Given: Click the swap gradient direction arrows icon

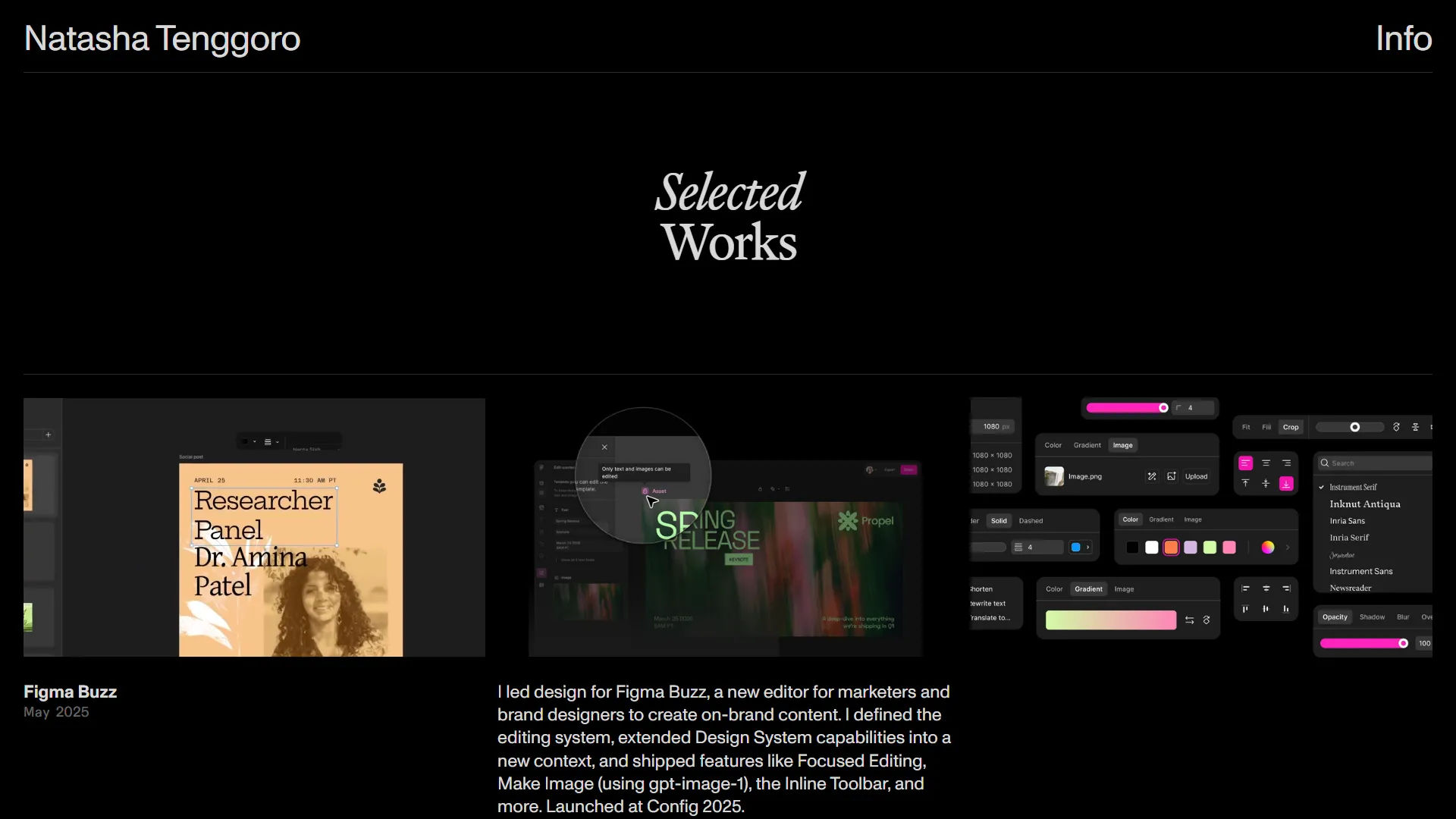Looking at the screenshot, I should tap(1189, 620).
